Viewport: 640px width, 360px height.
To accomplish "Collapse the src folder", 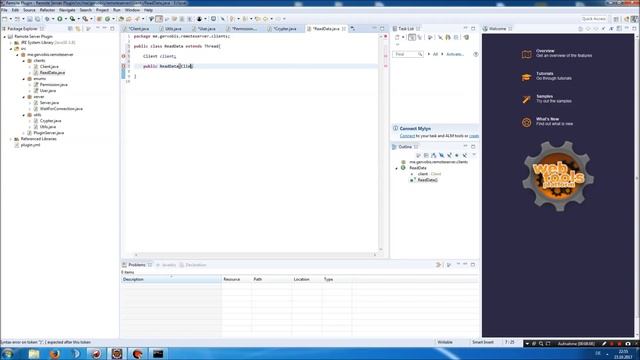I will 11,49.
